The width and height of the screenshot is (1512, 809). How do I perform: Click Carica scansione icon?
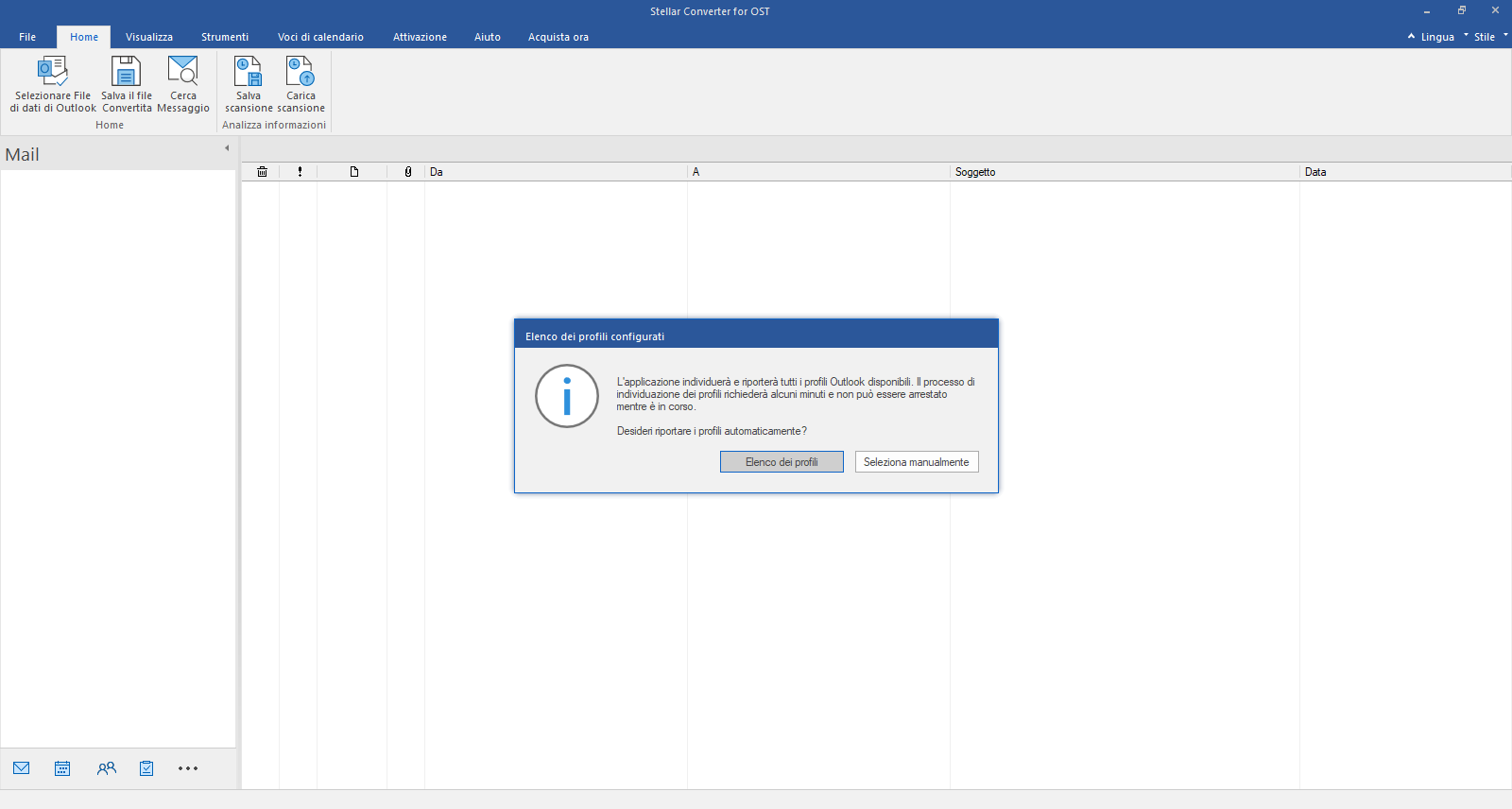coord(301,72)
